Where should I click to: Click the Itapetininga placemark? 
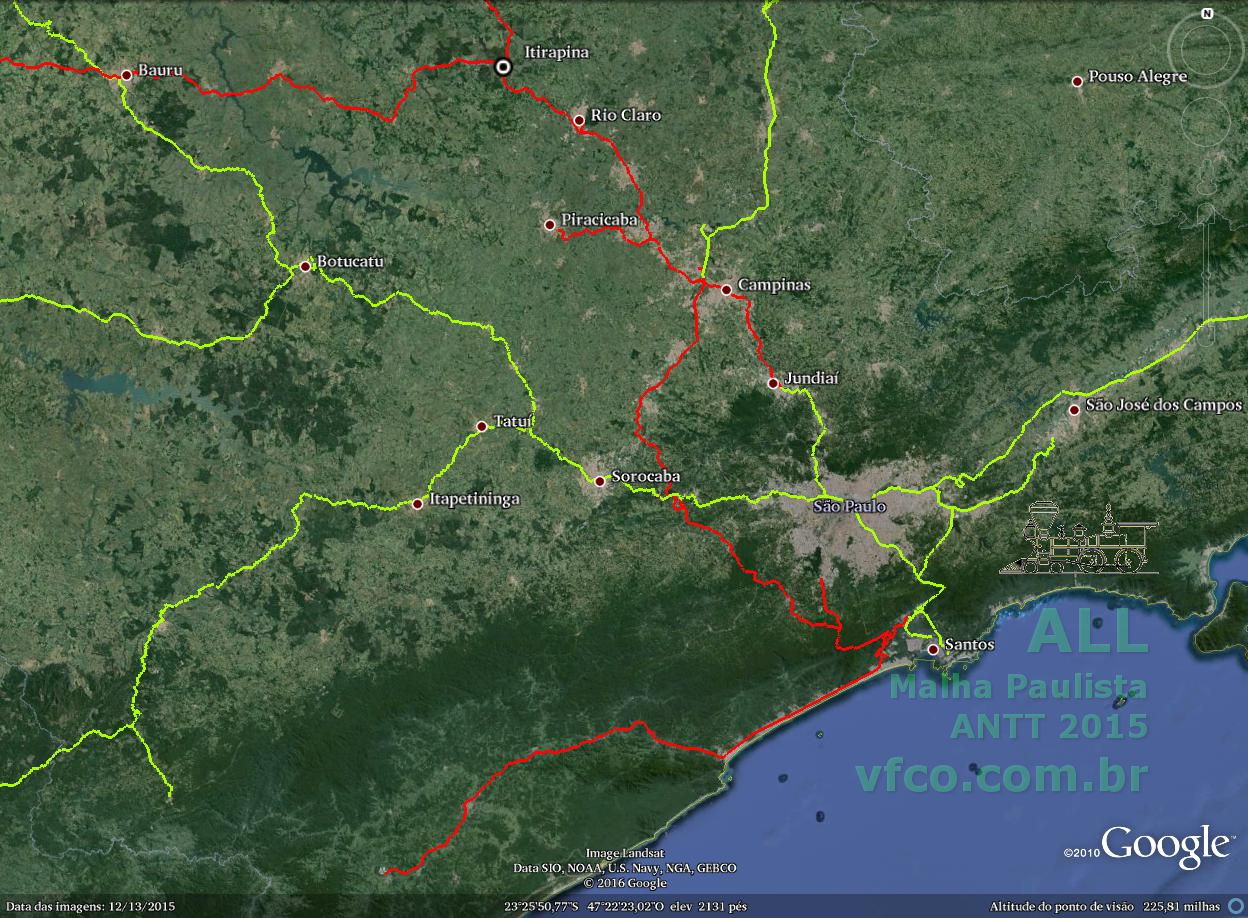418,504
